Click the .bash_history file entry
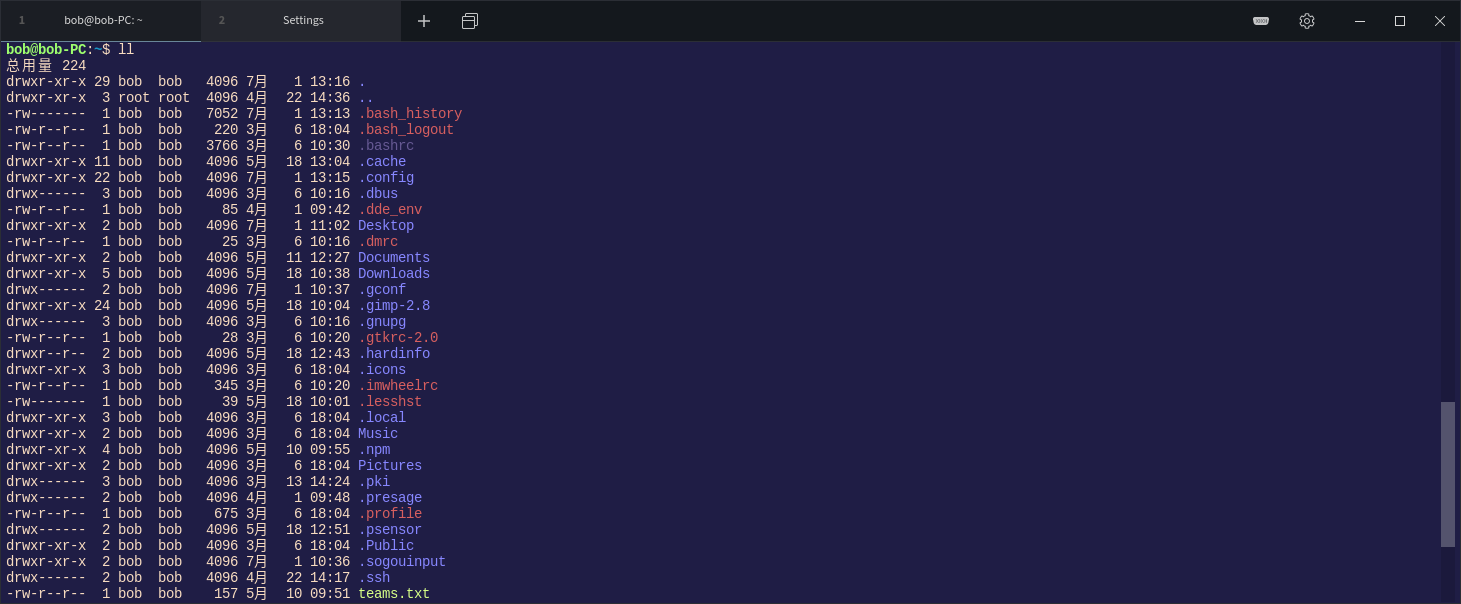 (410, 113)
